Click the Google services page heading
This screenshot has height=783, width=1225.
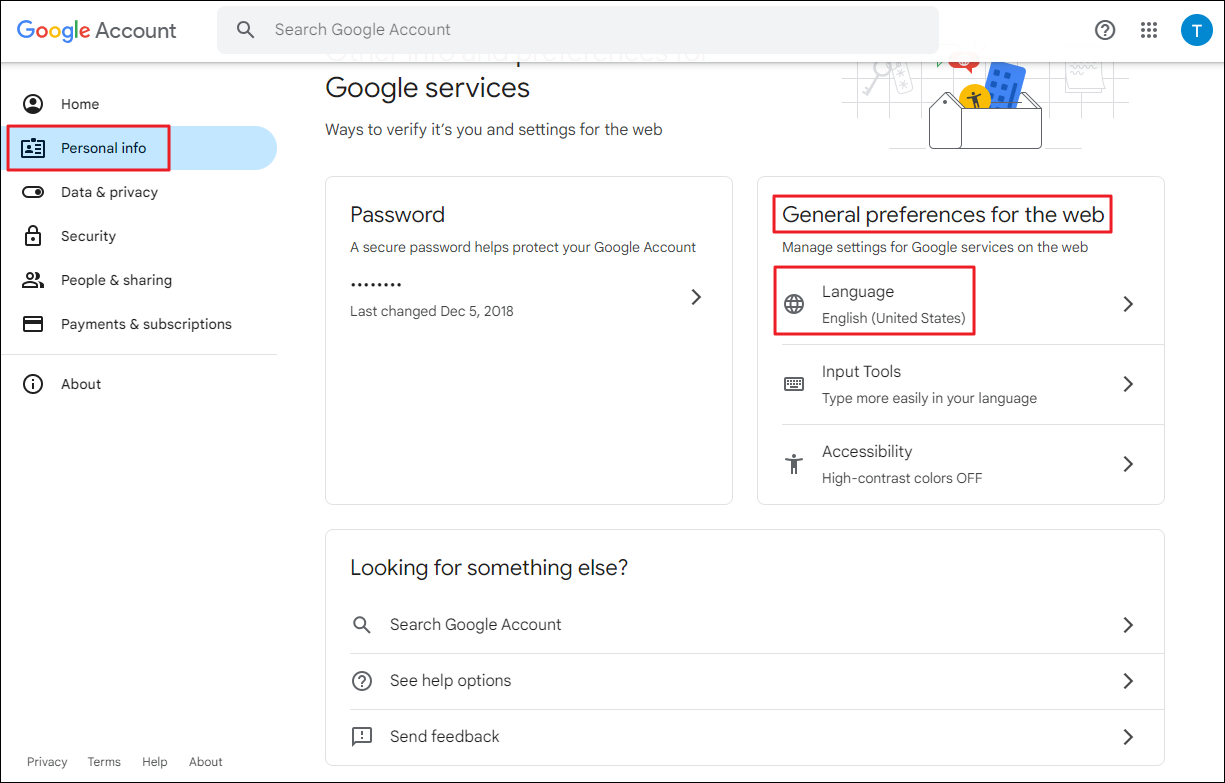point(428,88)
